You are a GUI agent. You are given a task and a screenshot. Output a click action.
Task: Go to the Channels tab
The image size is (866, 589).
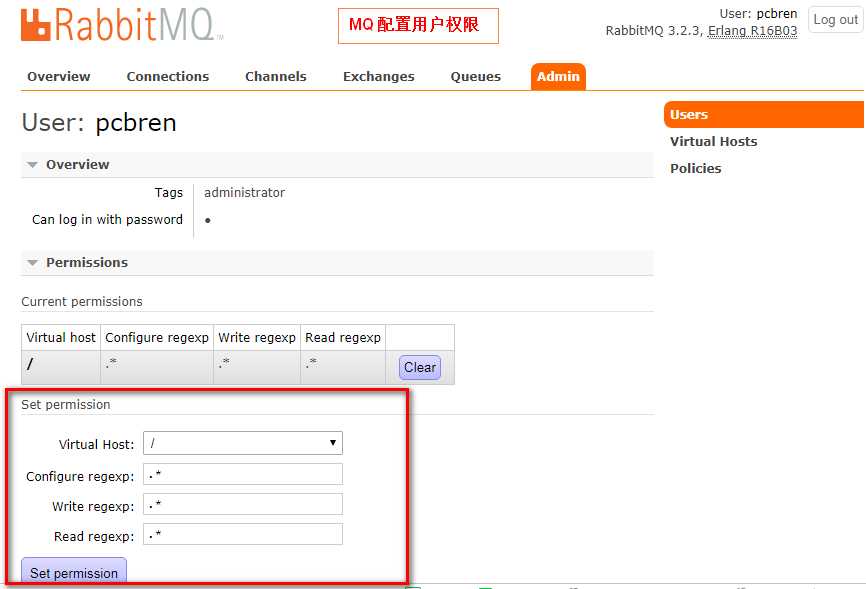point(276,76)
